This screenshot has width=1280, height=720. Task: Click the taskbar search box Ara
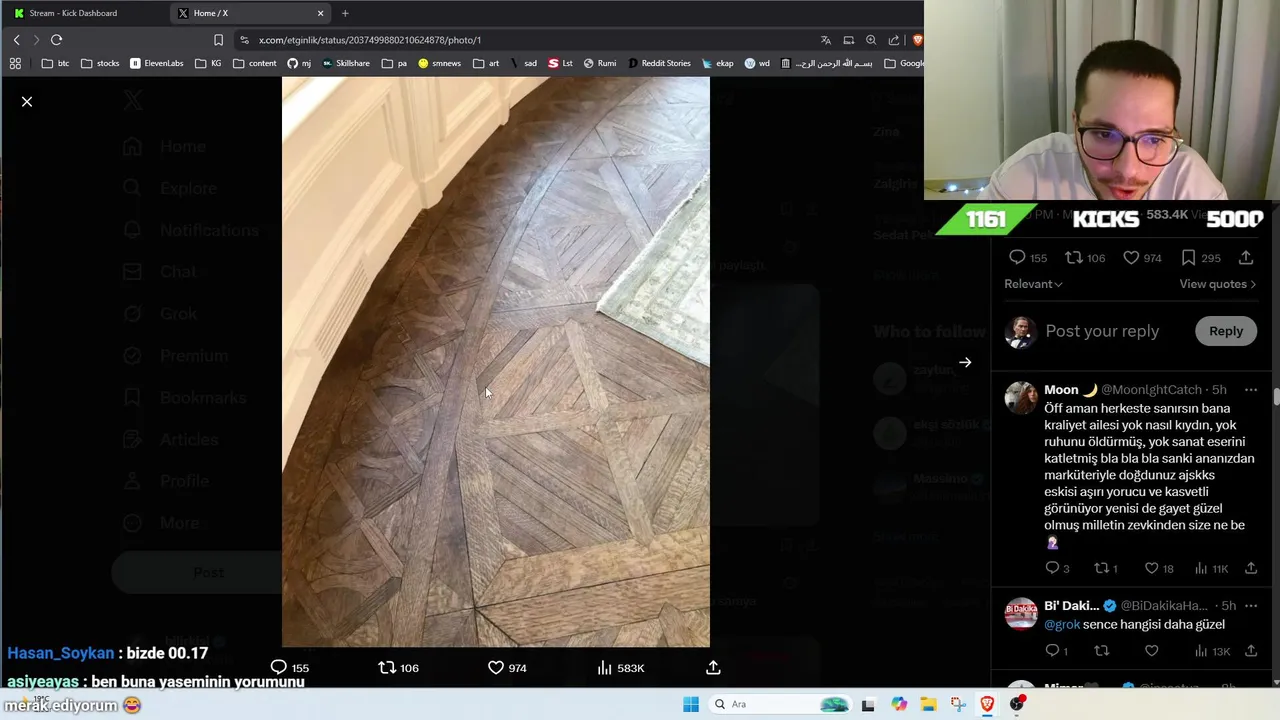[780, 704]
